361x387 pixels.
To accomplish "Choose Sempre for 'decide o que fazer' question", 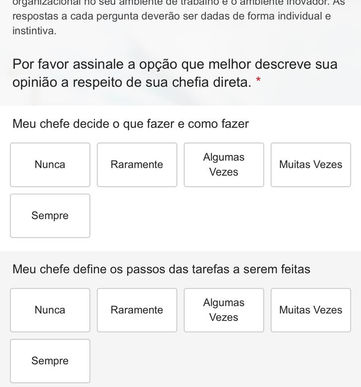I will 50,216.
